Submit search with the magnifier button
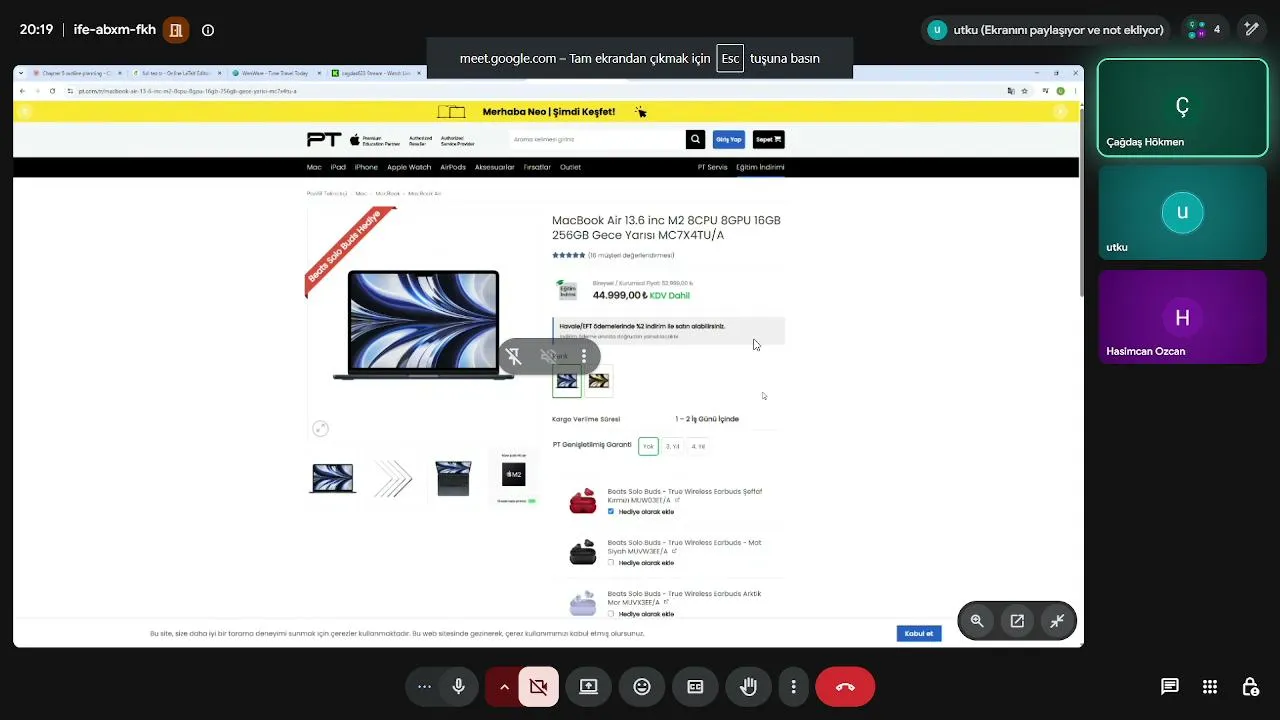This screenshot has width=1280, height=720. 695,140
